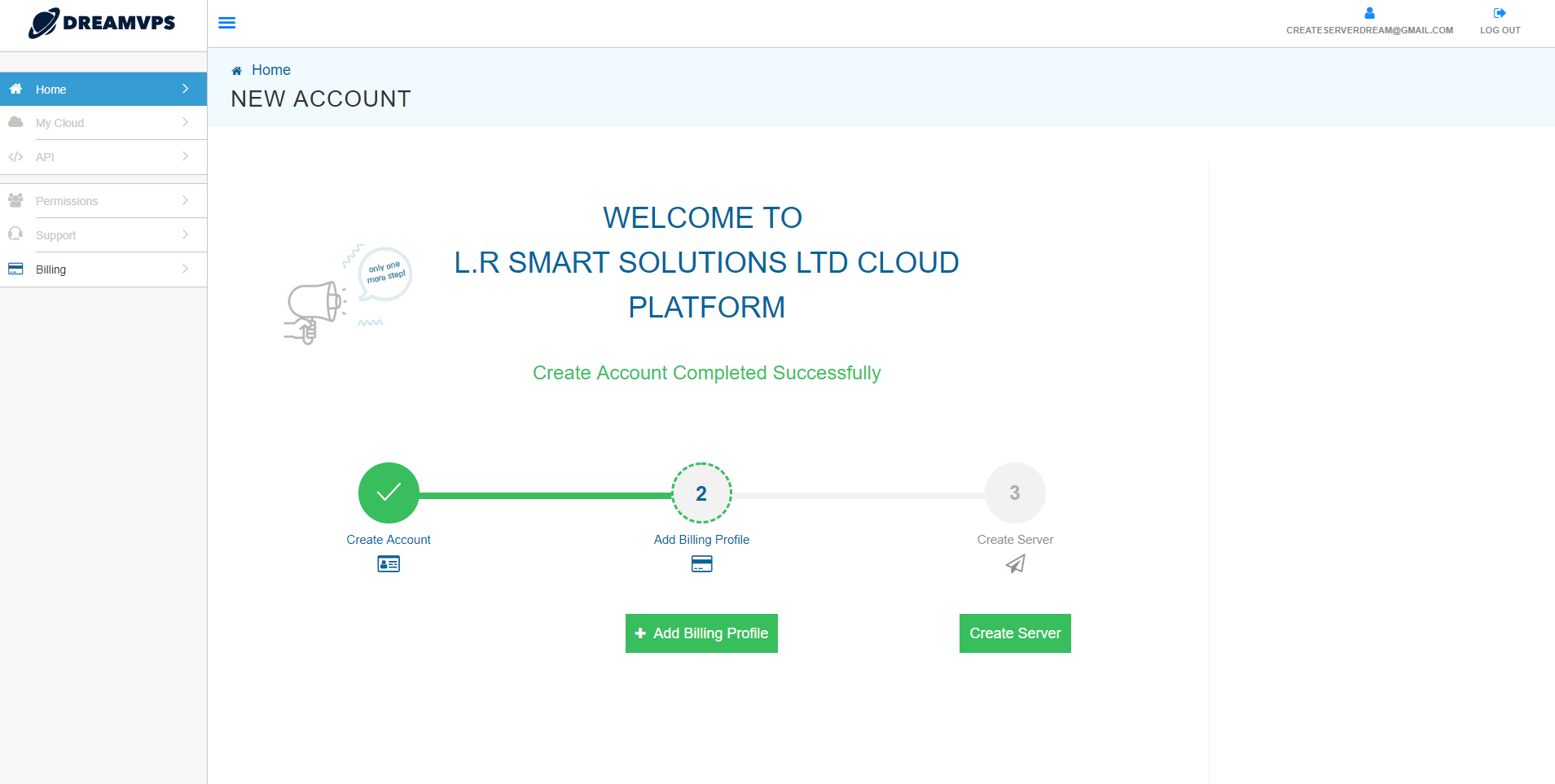Click the green Create Server button
1555x784 pixels.
[1015, 633]
